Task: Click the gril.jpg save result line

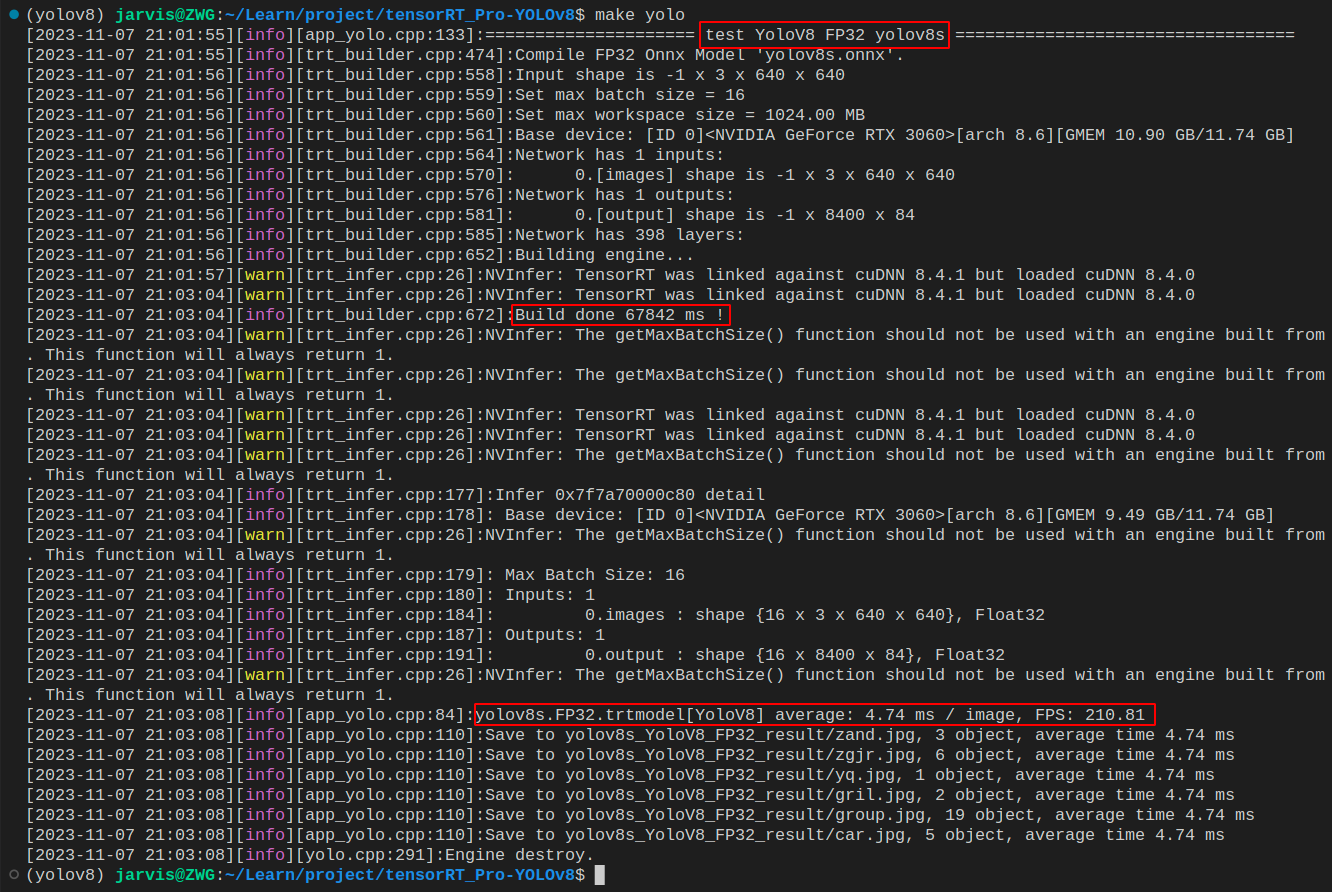Action: click(630, 795)
